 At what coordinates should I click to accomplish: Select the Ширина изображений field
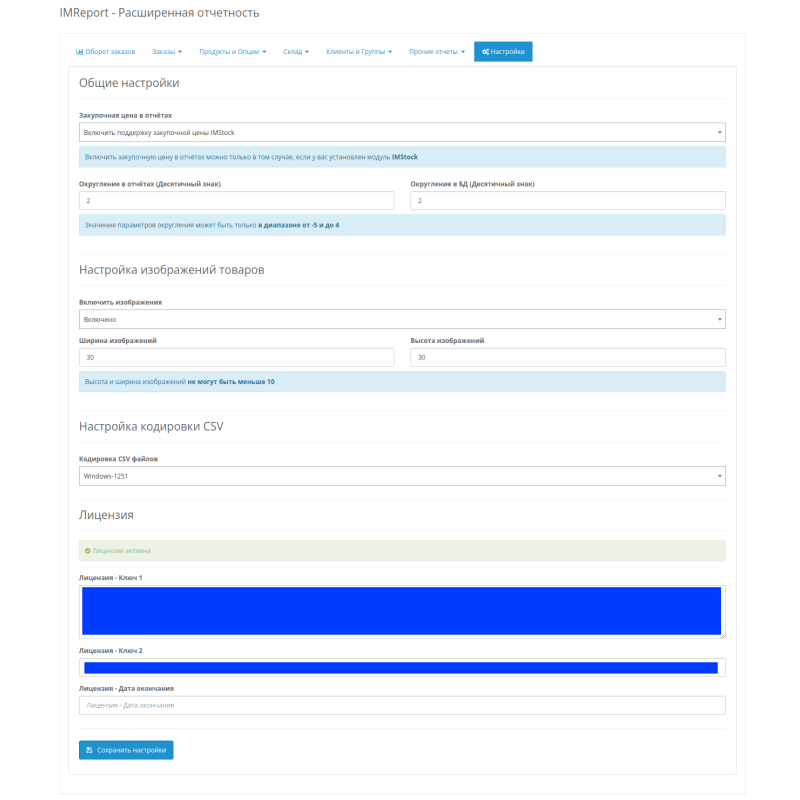237,356
